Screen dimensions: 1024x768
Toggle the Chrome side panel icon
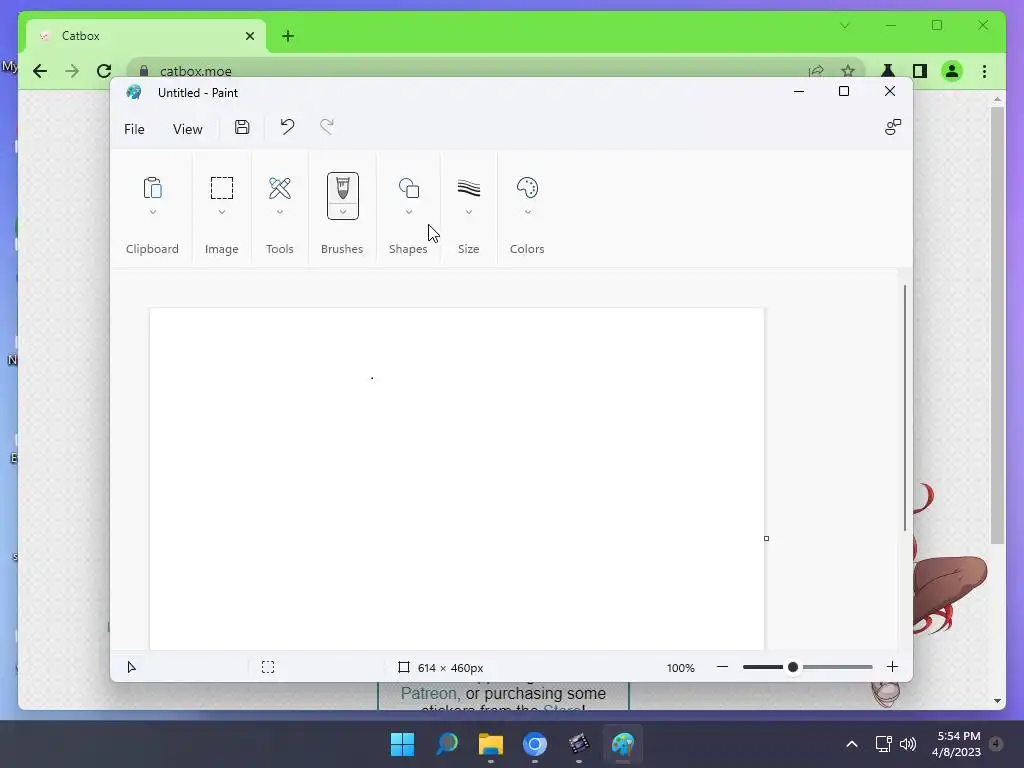click(920, 71)
